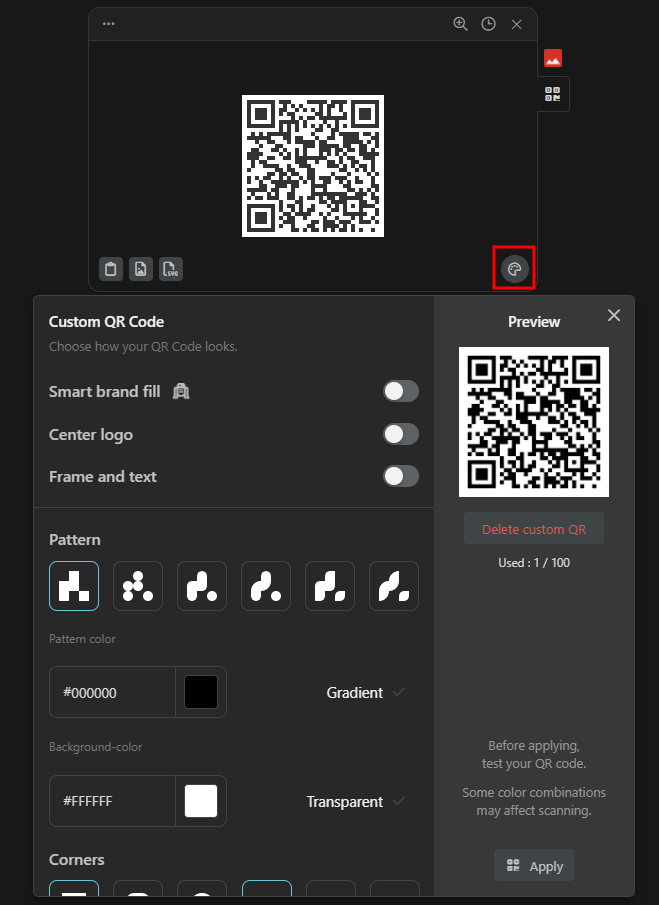The height and width of the screenshot is (905, 659).
Task: Pick the black pattern color swatch
Action: [201, 692]
